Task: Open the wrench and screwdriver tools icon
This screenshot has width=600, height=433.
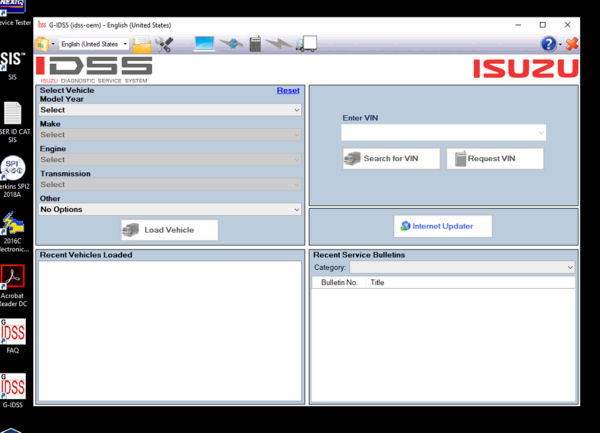Action: click(164, 44)
